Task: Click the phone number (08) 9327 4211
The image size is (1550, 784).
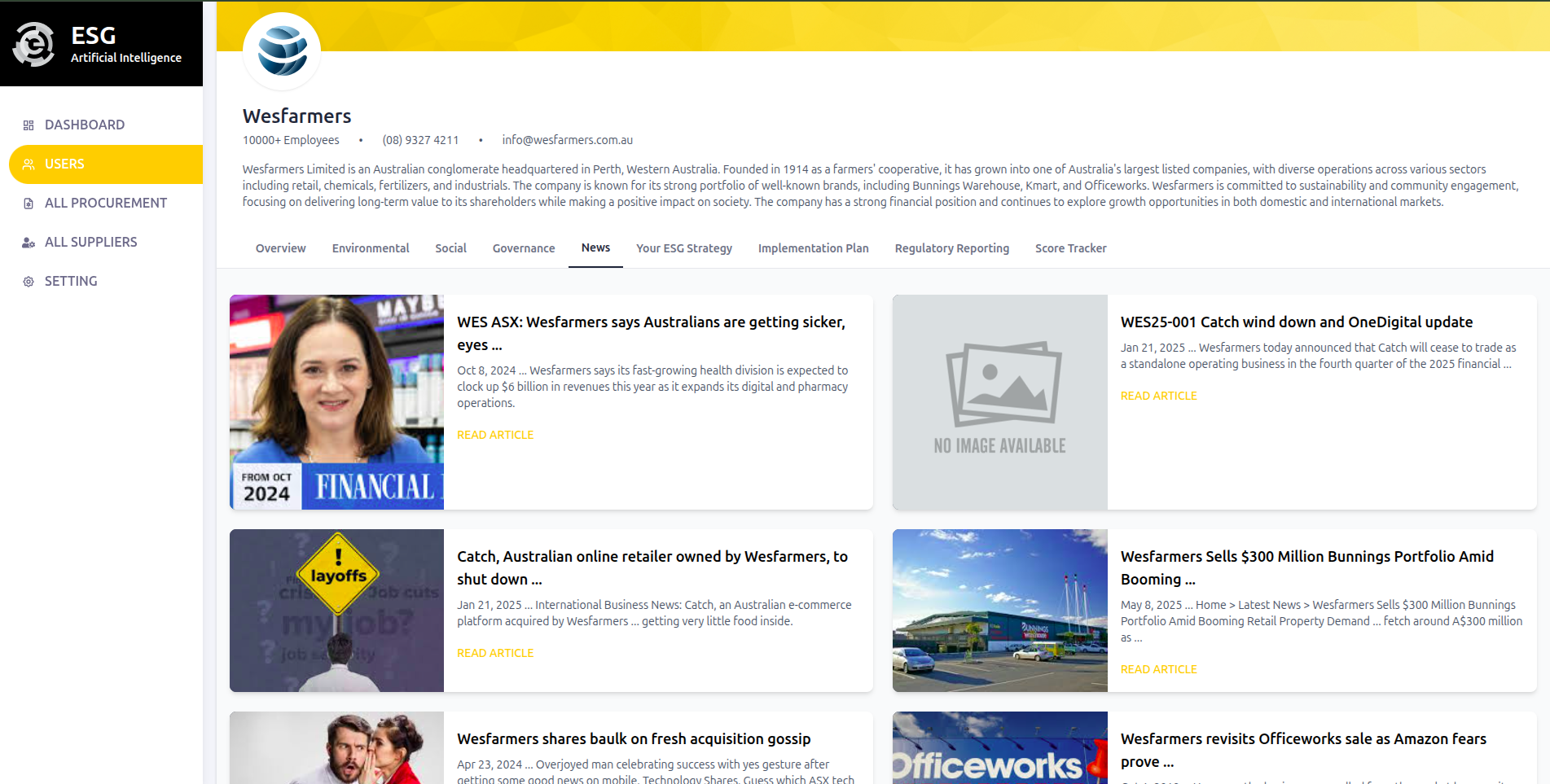Action: [x=420, y=140]
